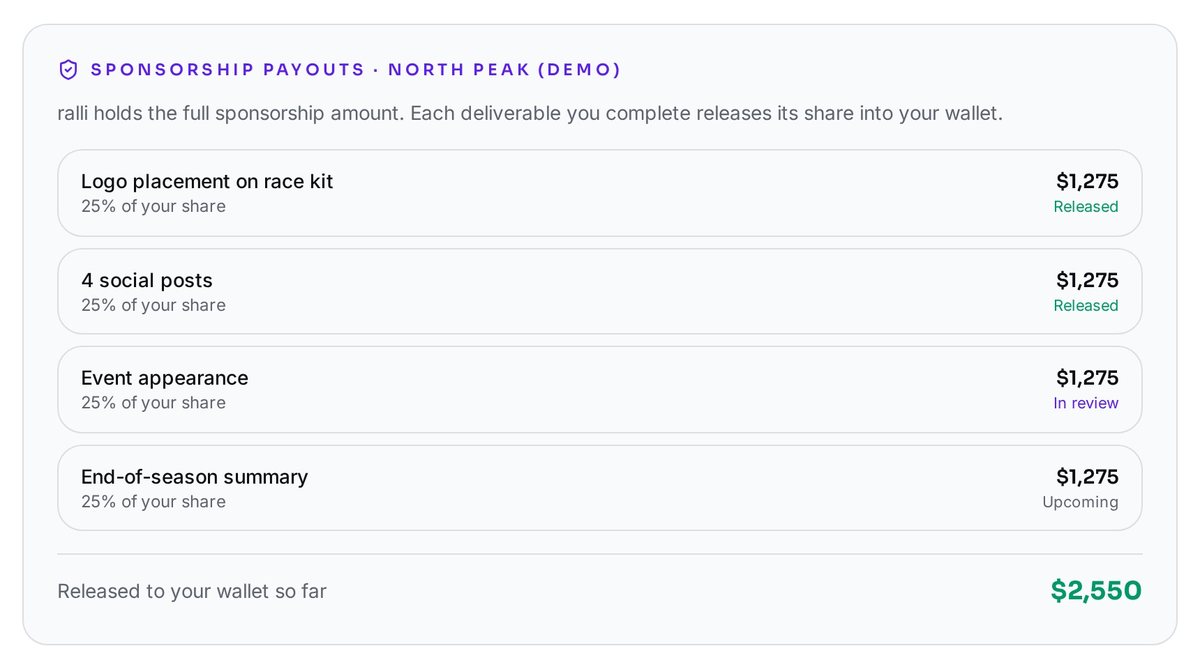Click the Upcoming status label
The width and height of the screenshot is (1200, 669).
[x=1081, y=502]
